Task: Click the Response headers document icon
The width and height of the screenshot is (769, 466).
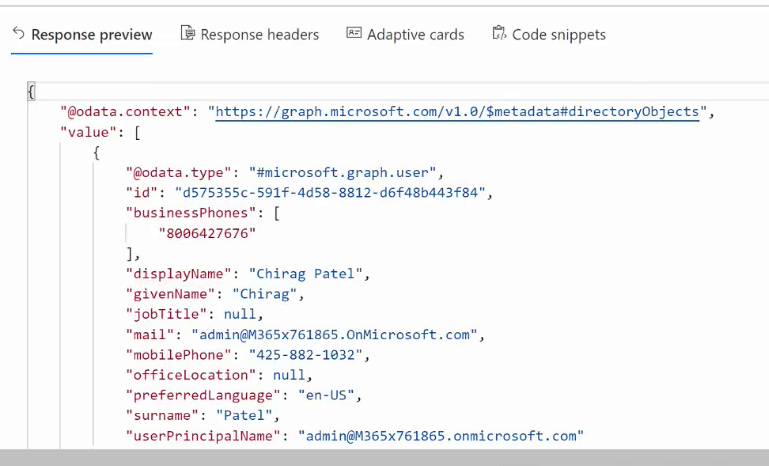Action: tap(188, 33)
